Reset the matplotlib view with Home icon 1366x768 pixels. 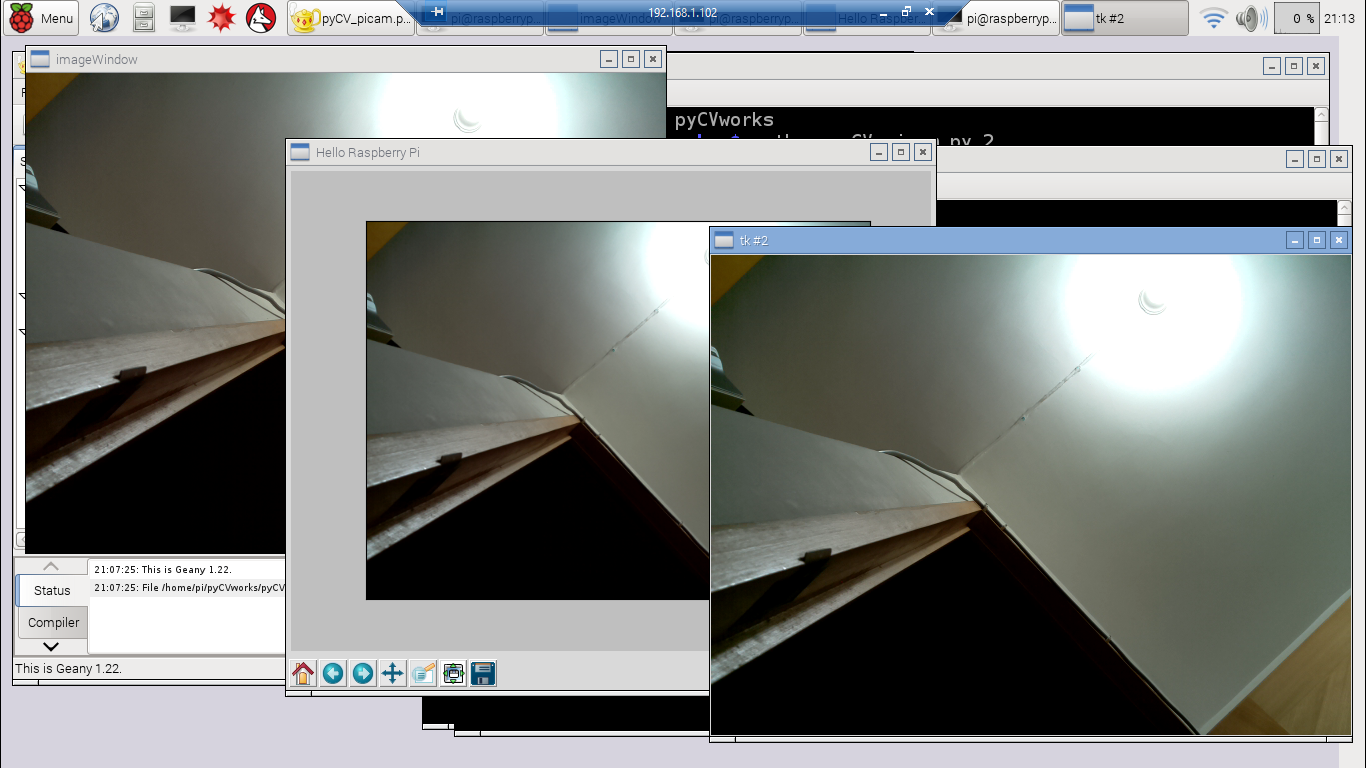point(303,674)
